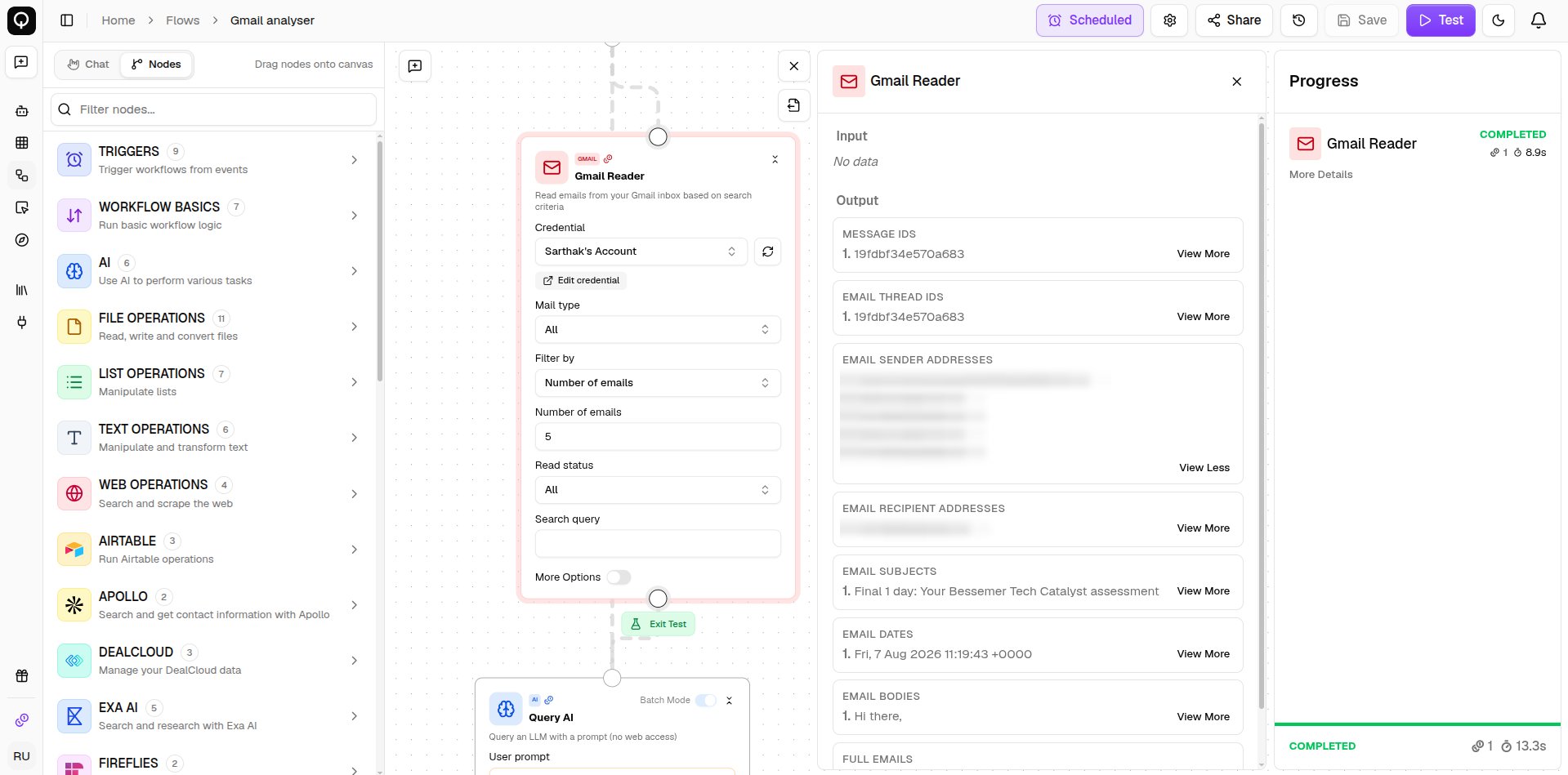The image size is (1568, 775).
Task: Click the Filter nodes search field
Action: [214, 109]
